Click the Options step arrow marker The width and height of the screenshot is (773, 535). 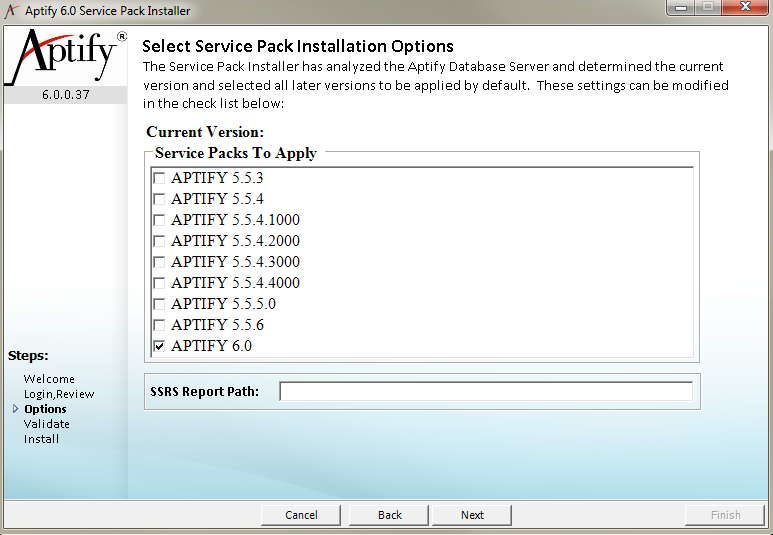15,409
